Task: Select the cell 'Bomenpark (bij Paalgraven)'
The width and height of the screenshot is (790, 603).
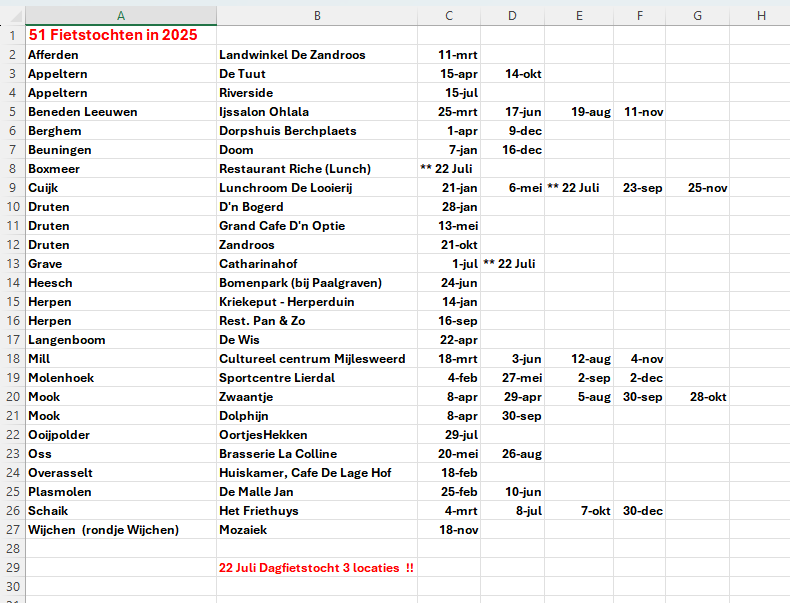Action: pos(317,283)
